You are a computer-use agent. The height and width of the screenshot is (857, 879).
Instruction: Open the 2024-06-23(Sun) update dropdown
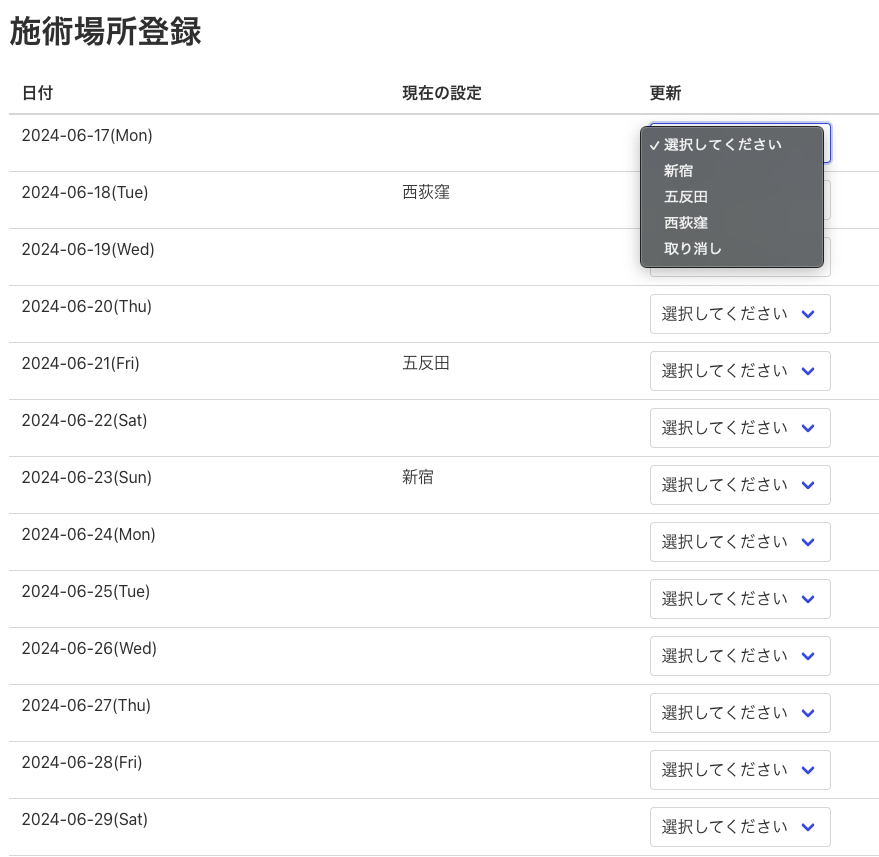(x=739, y=485)
